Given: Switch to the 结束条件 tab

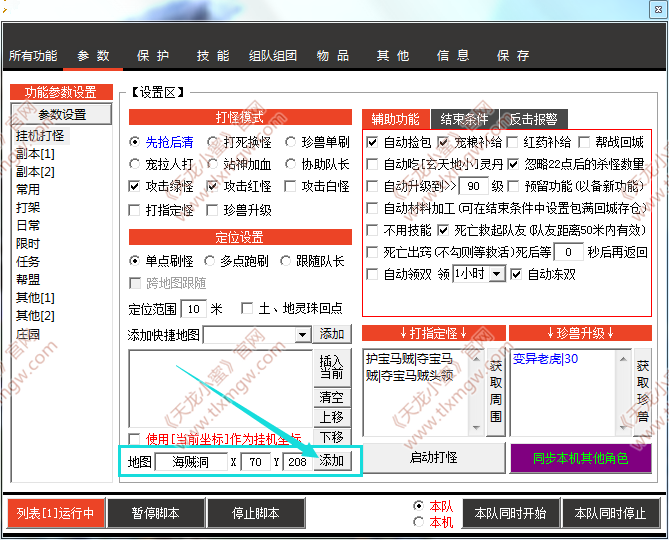Looking at the screenshot, I should pyautogui.click(x=464, y=119).
